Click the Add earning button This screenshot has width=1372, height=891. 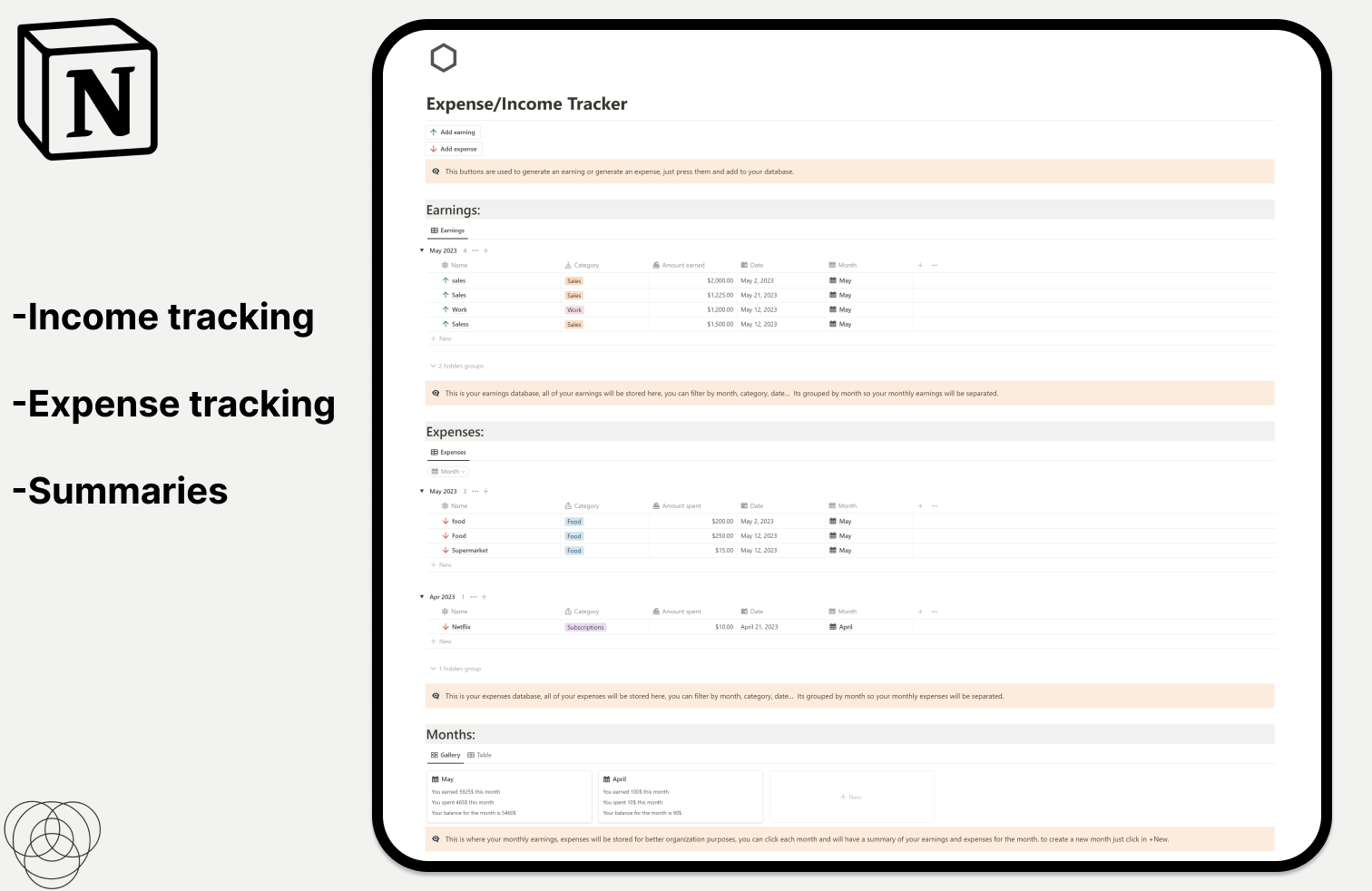tap(453, 132)
